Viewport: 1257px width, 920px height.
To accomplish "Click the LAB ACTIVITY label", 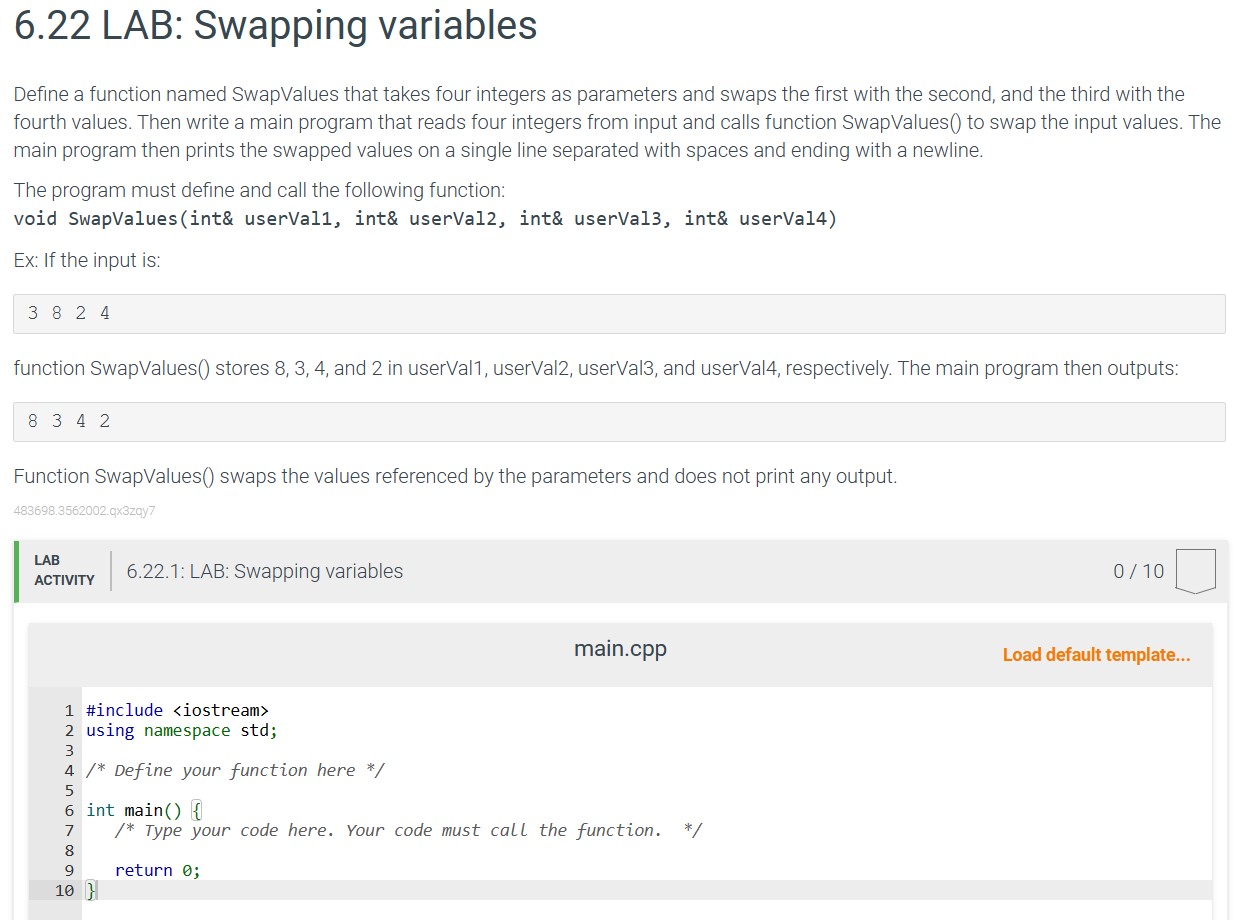I will click(64, 571).
